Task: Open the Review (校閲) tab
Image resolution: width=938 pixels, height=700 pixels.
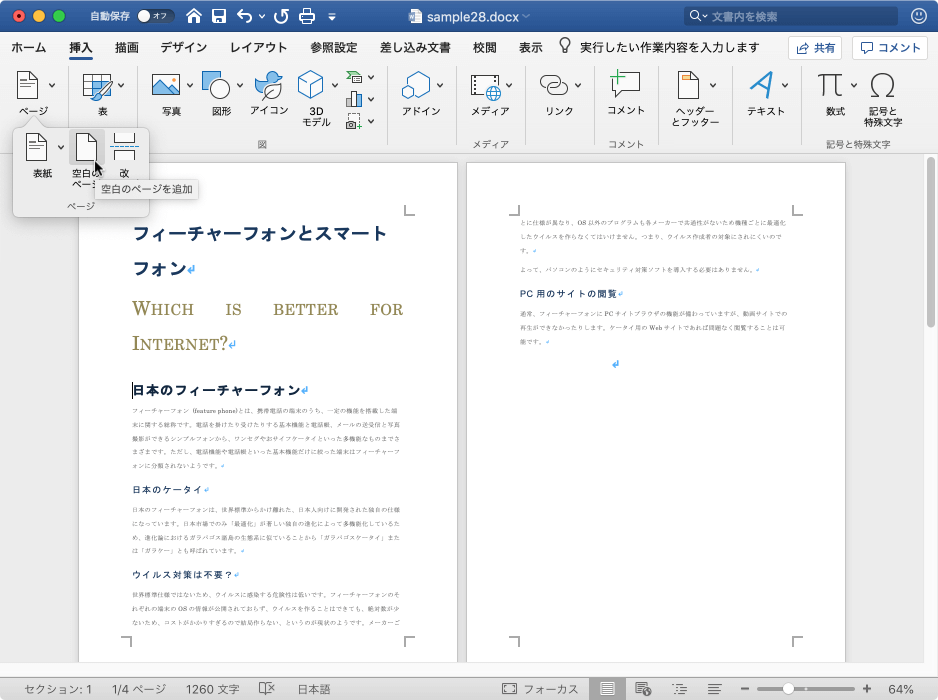Action: tap(484, 47)
